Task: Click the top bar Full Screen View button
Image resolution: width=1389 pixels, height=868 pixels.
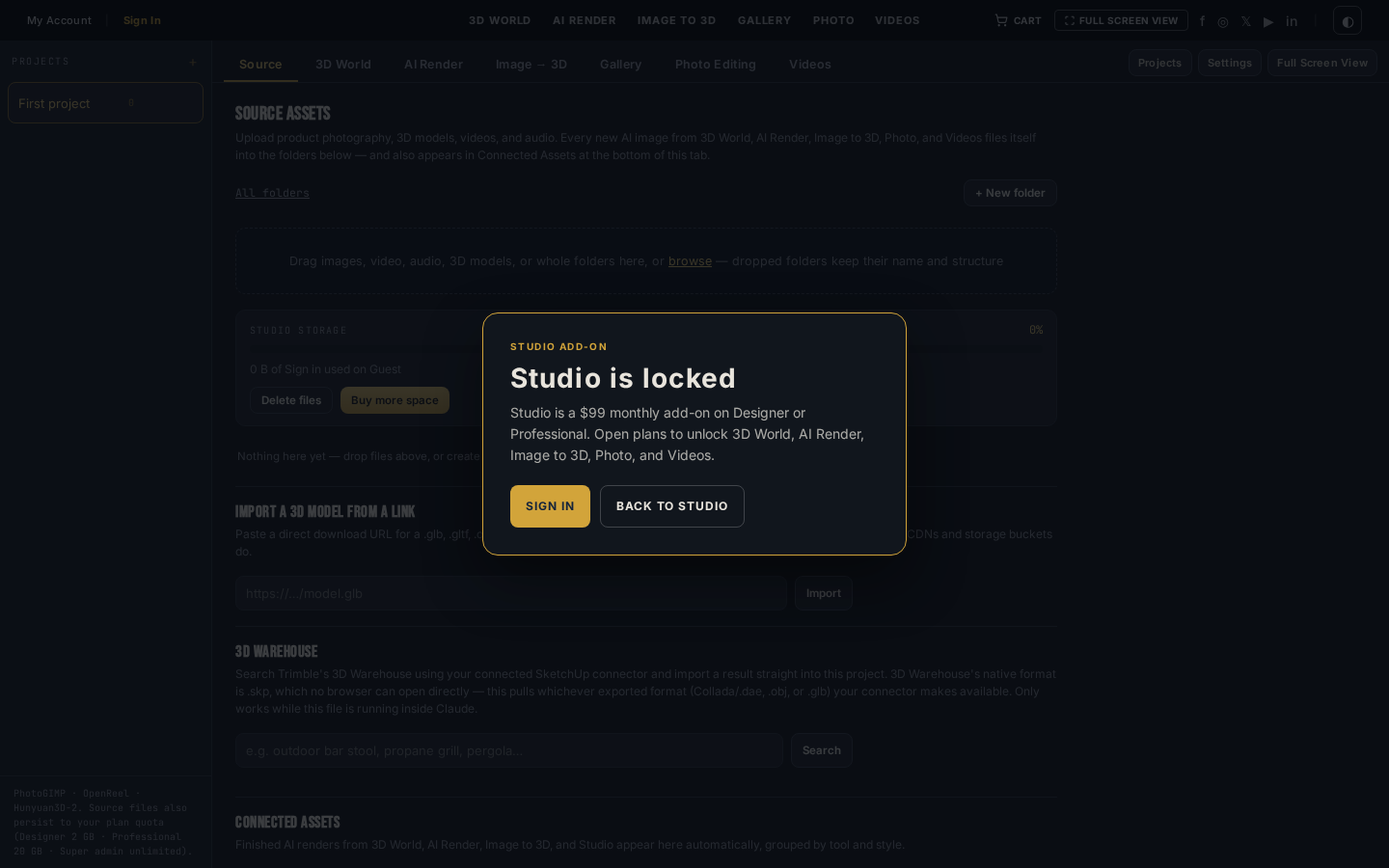Action: [x=1121, y=20]
